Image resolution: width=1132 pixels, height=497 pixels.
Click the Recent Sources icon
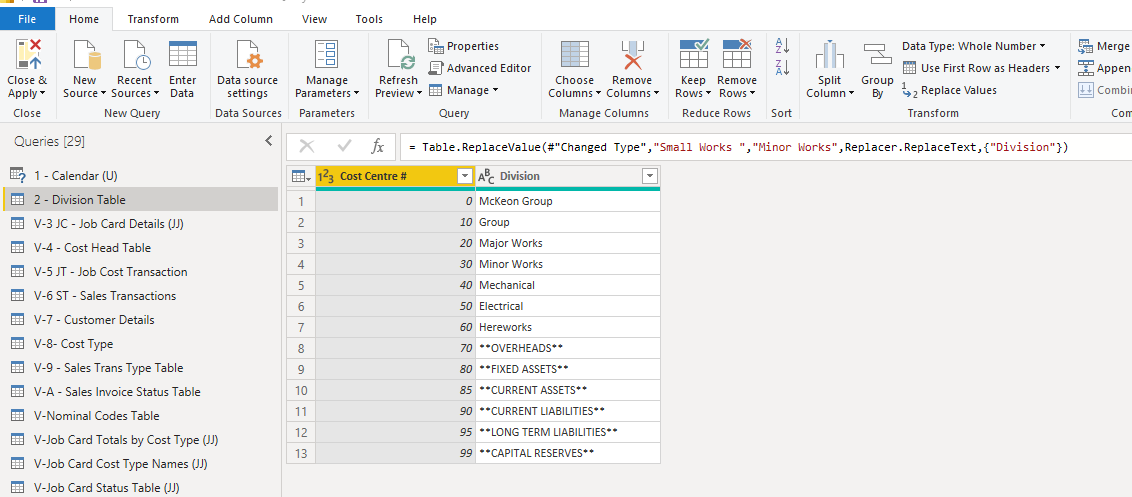(135, 55)
